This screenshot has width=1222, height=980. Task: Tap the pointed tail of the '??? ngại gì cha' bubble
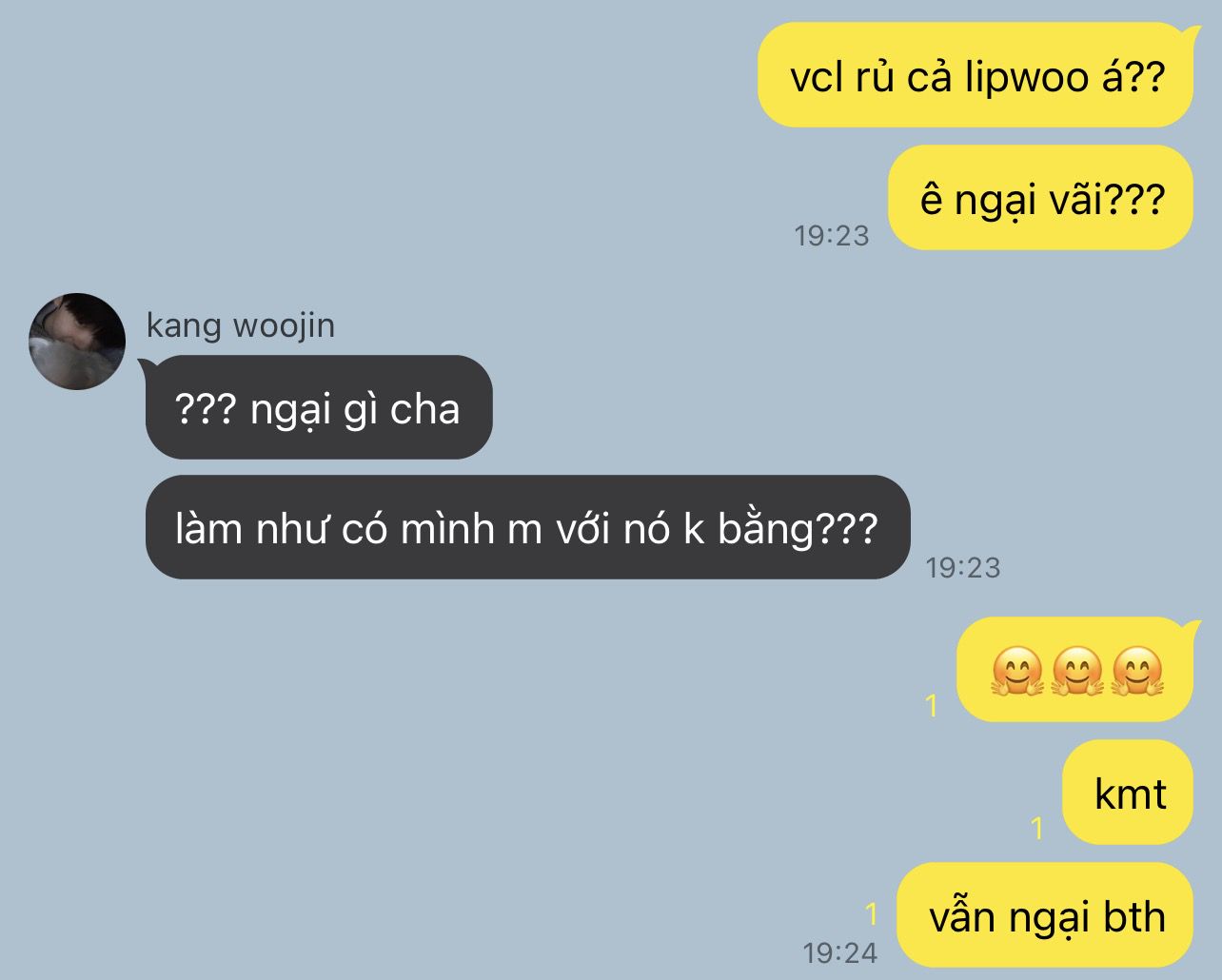146,364
